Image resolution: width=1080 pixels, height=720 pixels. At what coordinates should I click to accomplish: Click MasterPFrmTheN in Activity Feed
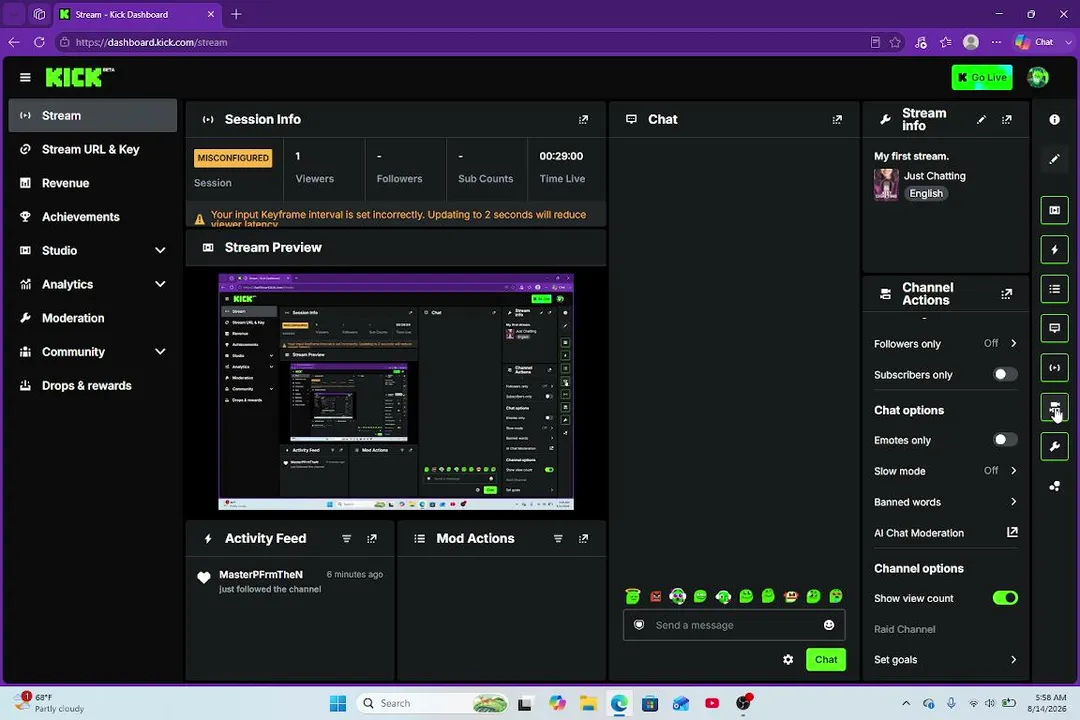[x=260, y=575]
